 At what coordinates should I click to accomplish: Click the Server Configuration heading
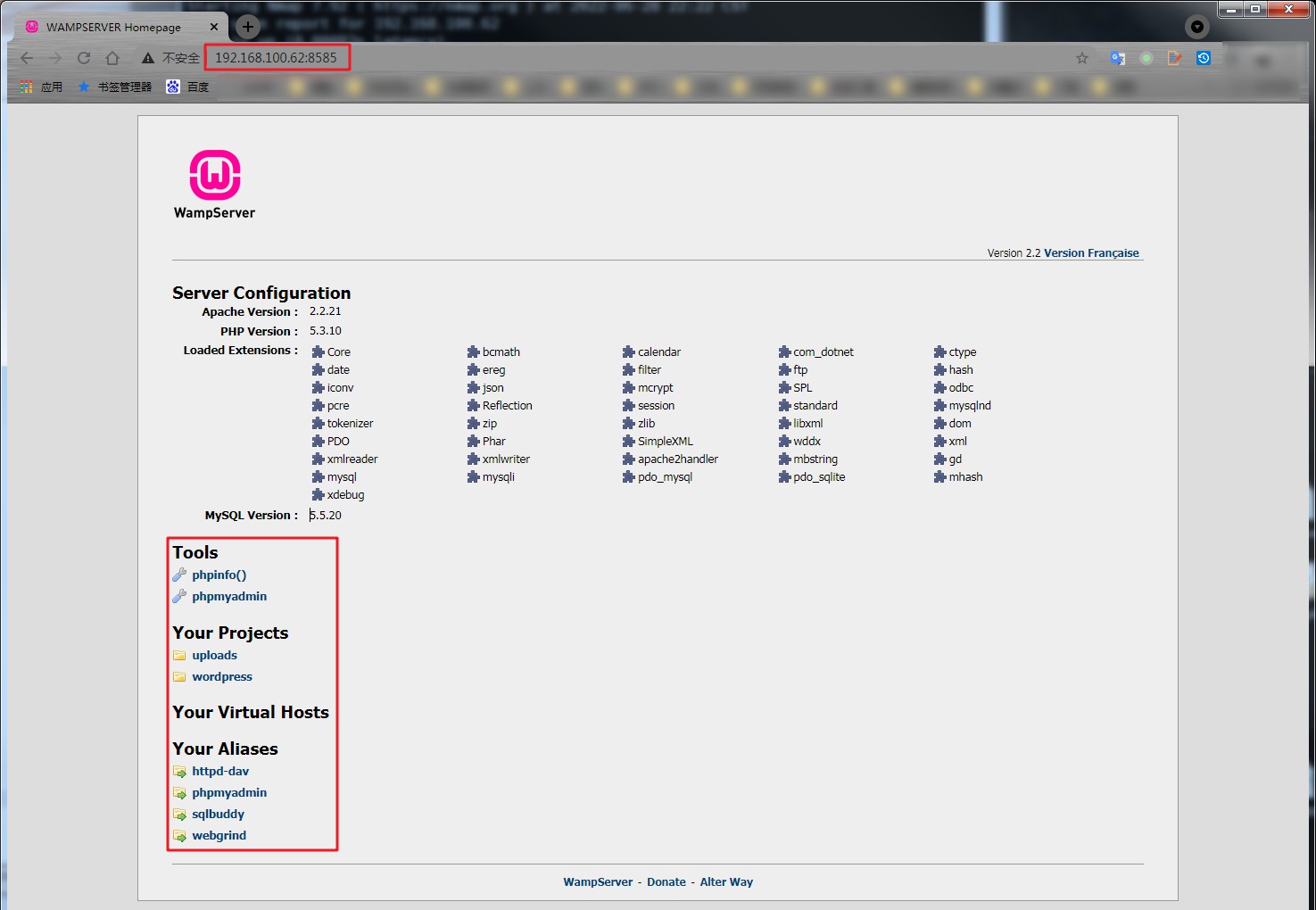click(x=261, y=293)
